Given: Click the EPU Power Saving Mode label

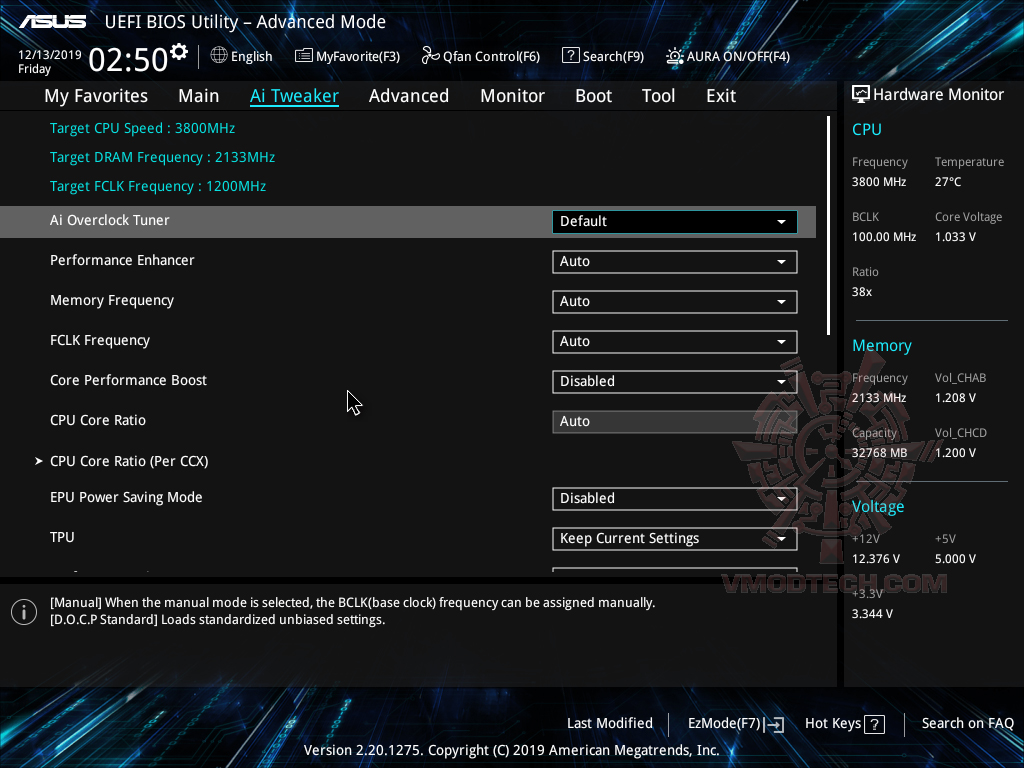Looking at the screenshot, I should 126,497.
